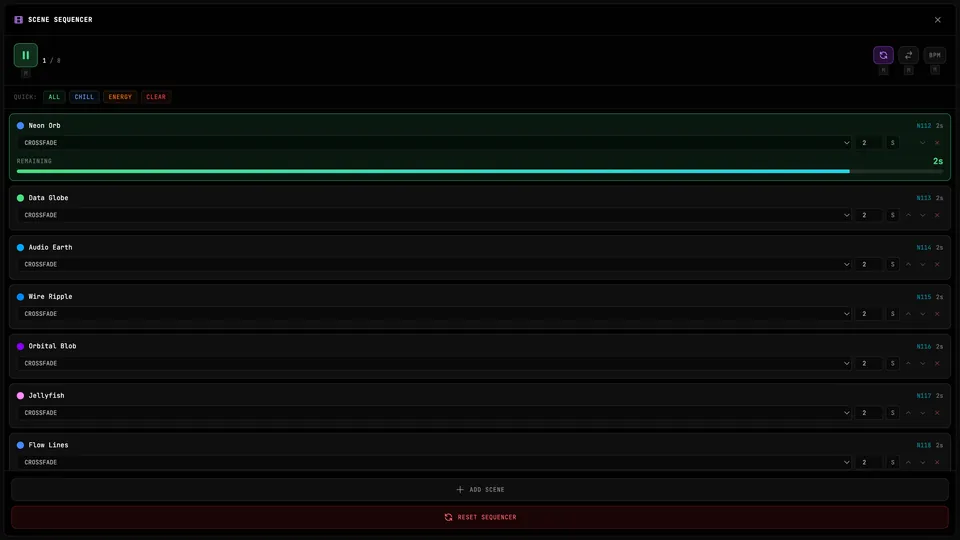The height and width of the screenshot is (540, 960).
Task: Move Audio Earth scene down
Action: click(923, 264)
